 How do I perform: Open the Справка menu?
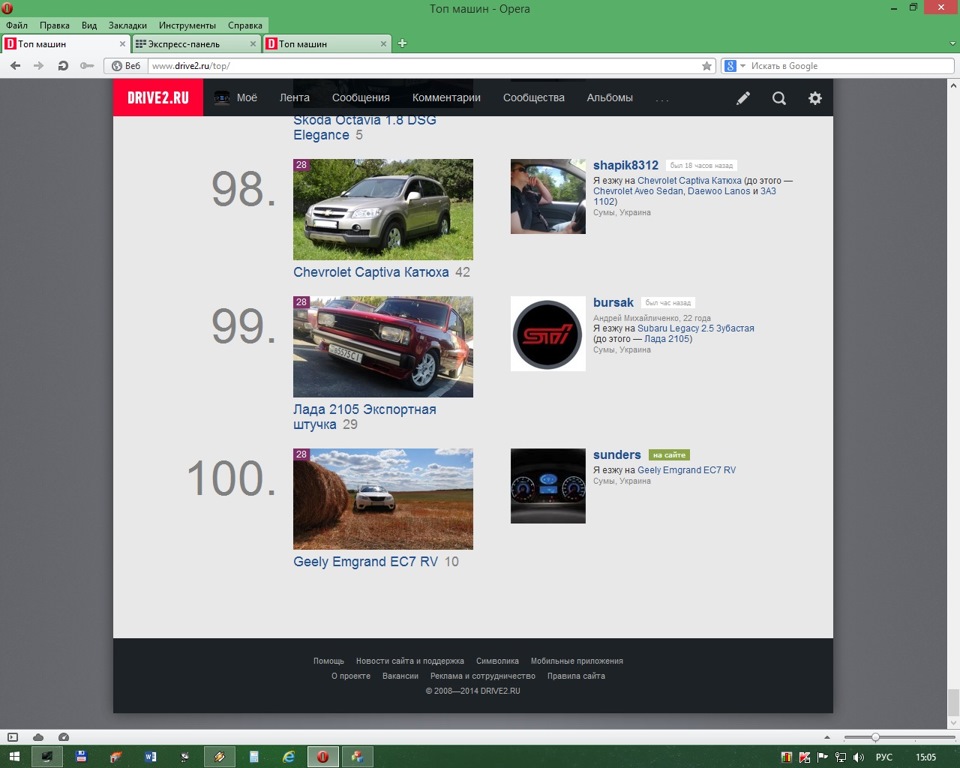tap(245, 25)
